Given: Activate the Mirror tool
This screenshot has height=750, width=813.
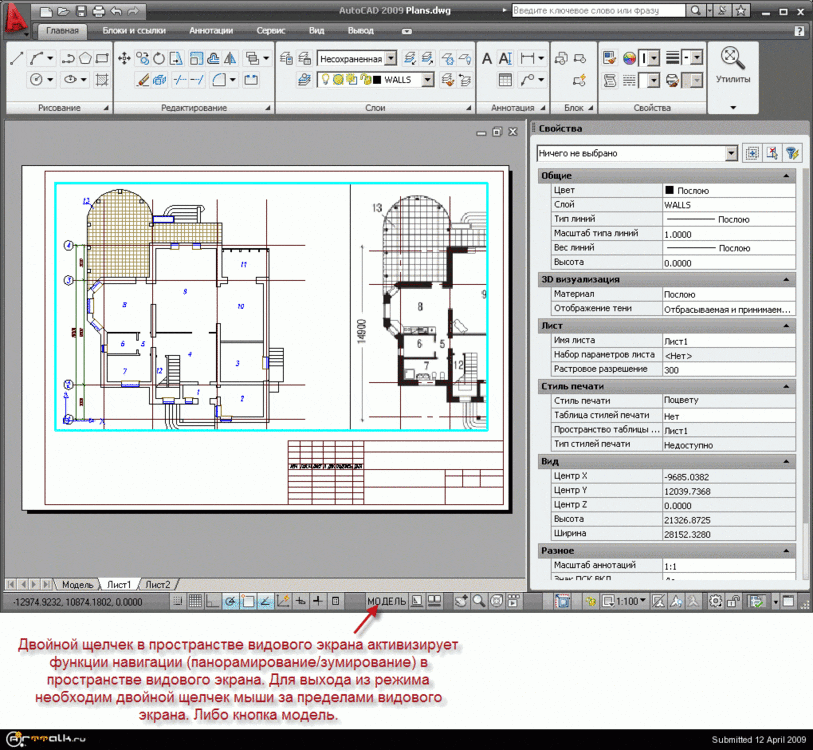Looking at the screenshot, I should click(230, 58).
